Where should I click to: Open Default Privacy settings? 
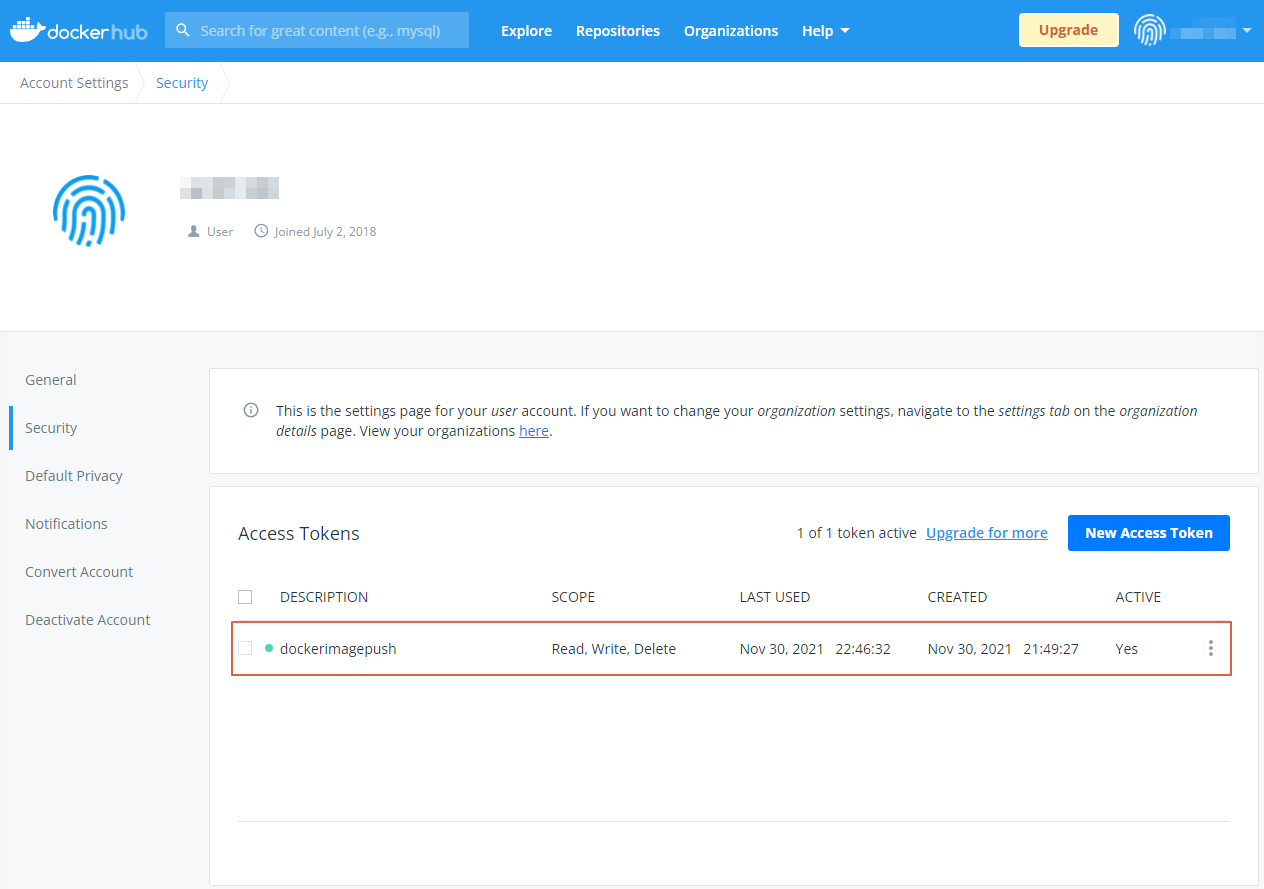coord(74,476)
